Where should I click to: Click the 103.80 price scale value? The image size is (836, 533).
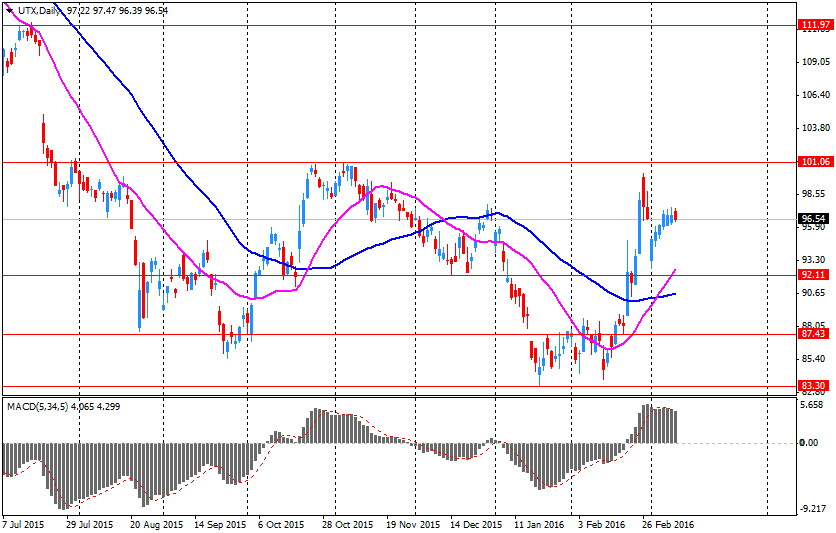(816, 128)
